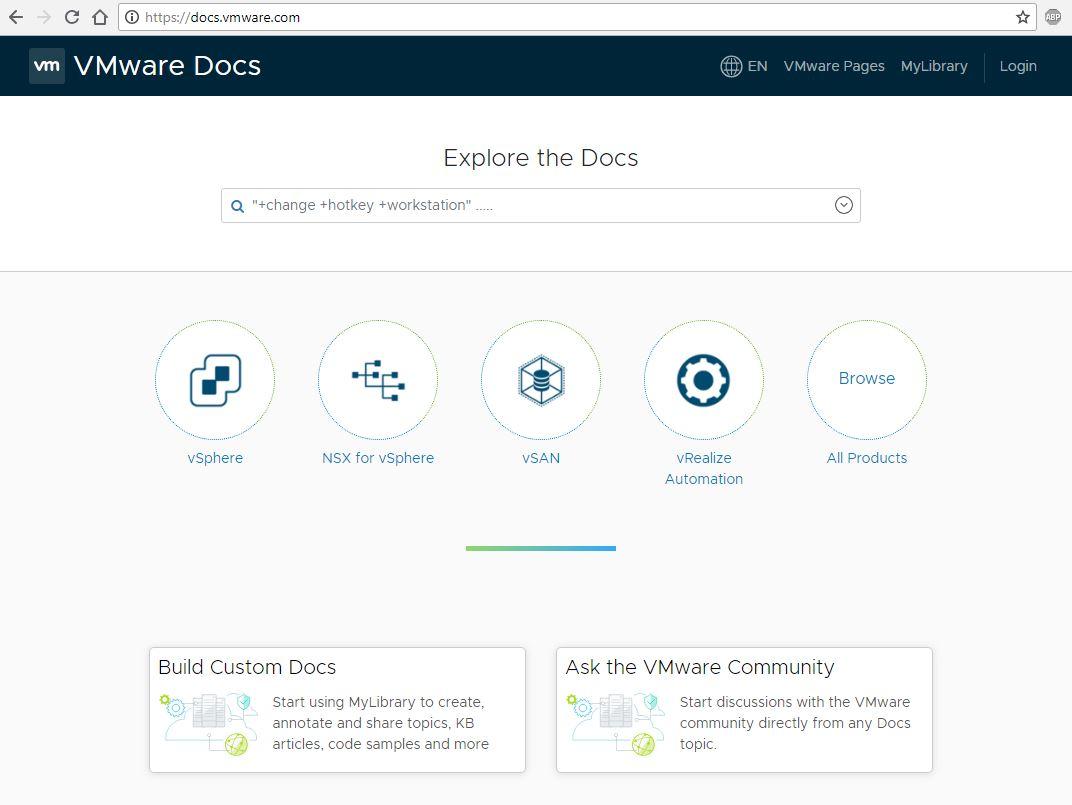Image resolution: width=1072 pixels, height=805 pixels.
Task: Click the VMware Docs title
Action: click(168, 66)
